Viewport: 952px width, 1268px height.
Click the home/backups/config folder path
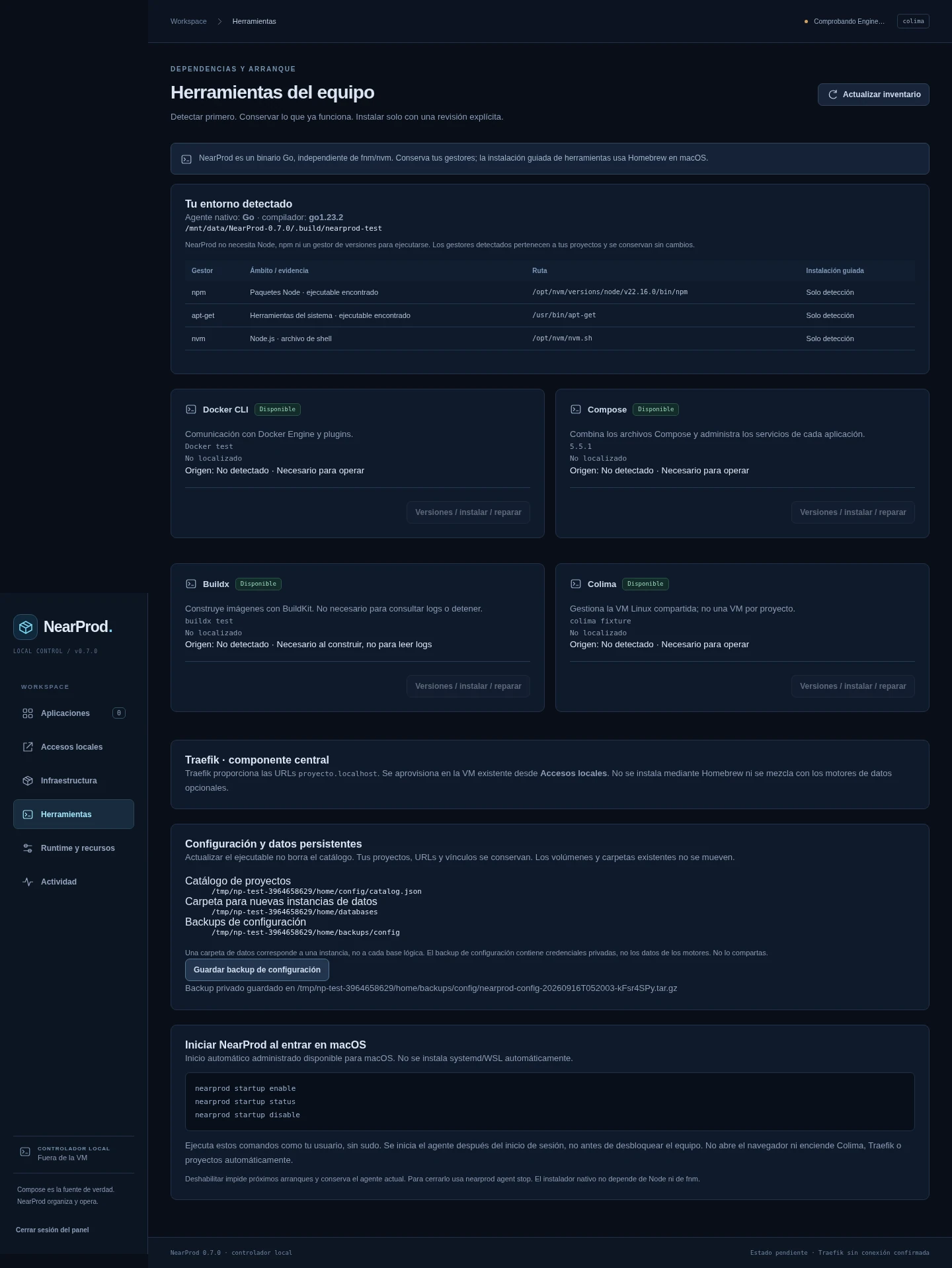305,933
